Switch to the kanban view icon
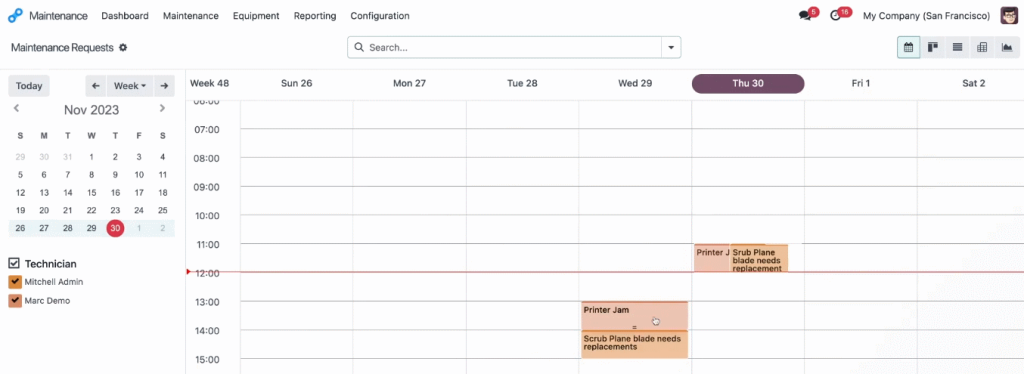Screen dimensions: 1024x374 pyautogui.click(x=933, y=47)
